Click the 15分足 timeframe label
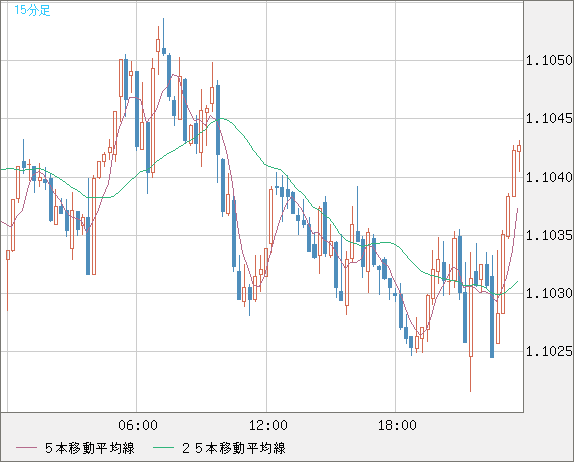574x462 pixels. click(32, 10)
